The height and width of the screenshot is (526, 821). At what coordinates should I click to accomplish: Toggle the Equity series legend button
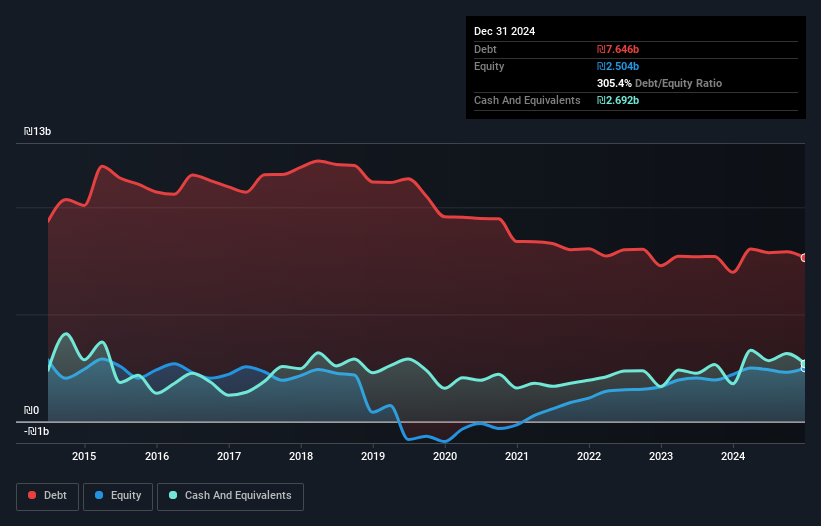(118, 496)
